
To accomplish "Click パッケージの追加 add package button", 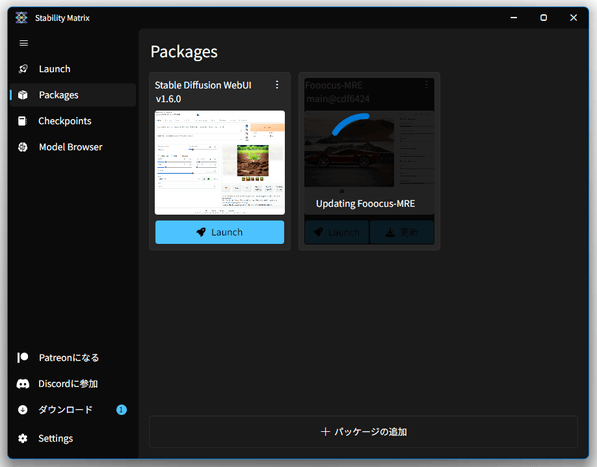I will pyautogui.click(x=364, y=432).
